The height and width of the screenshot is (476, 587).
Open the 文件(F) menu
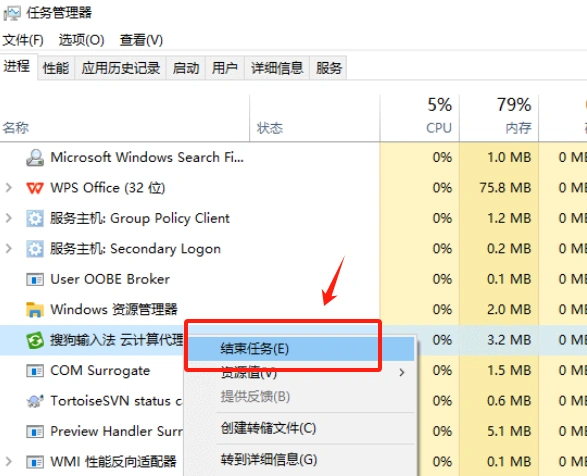pyautogui.click(x=23, y=40)
